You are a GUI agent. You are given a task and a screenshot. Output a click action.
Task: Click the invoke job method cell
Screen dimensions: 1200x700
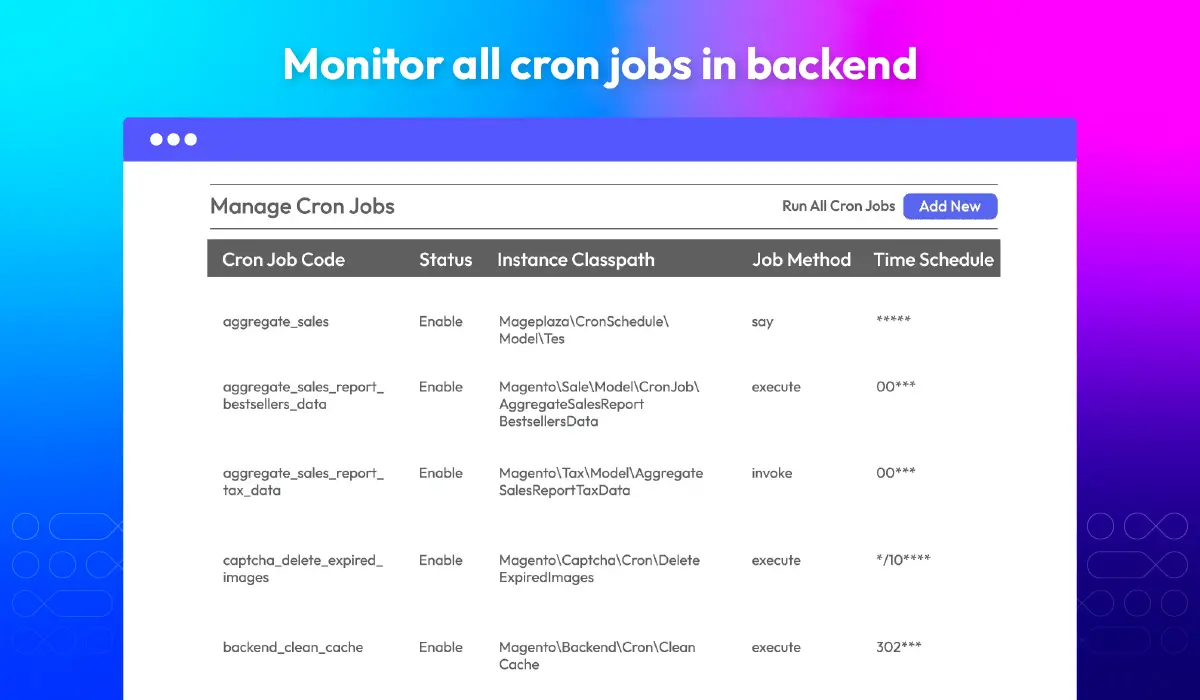(x=772, y=473)
